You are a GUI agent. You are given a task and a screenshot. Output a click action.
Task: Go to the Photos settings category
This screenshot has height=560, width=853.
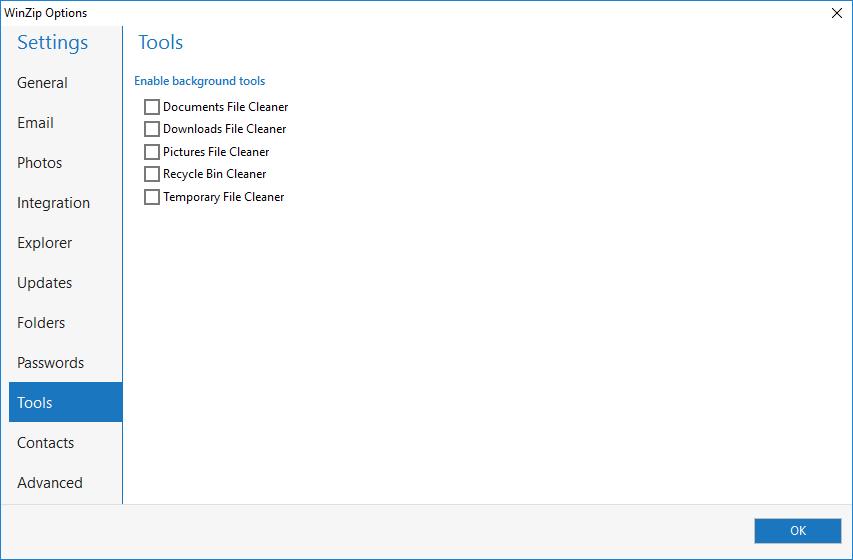[65, 163]
